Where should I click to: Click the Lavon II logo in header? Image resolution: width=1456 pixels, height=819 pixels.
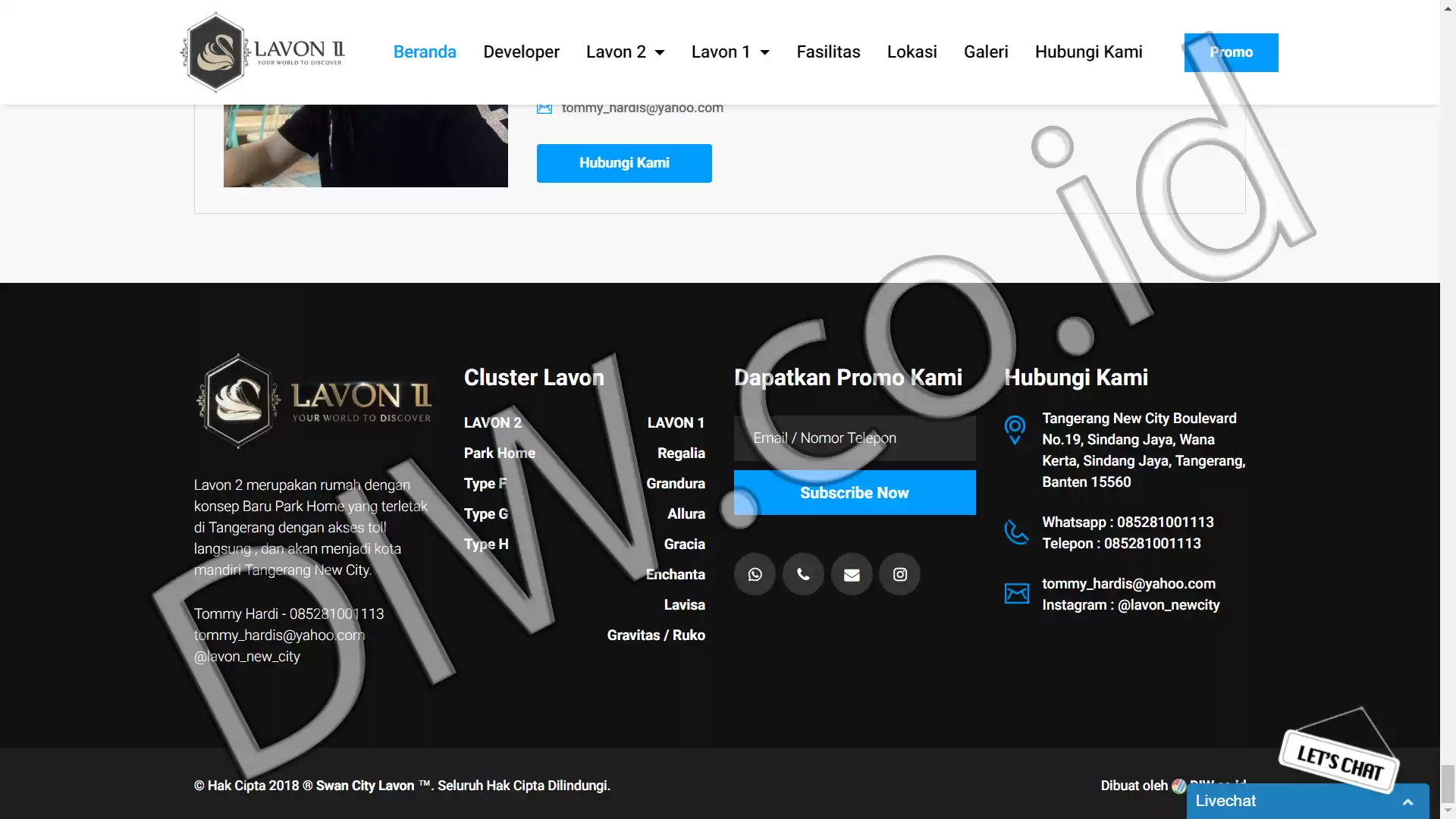pos(263,52)
